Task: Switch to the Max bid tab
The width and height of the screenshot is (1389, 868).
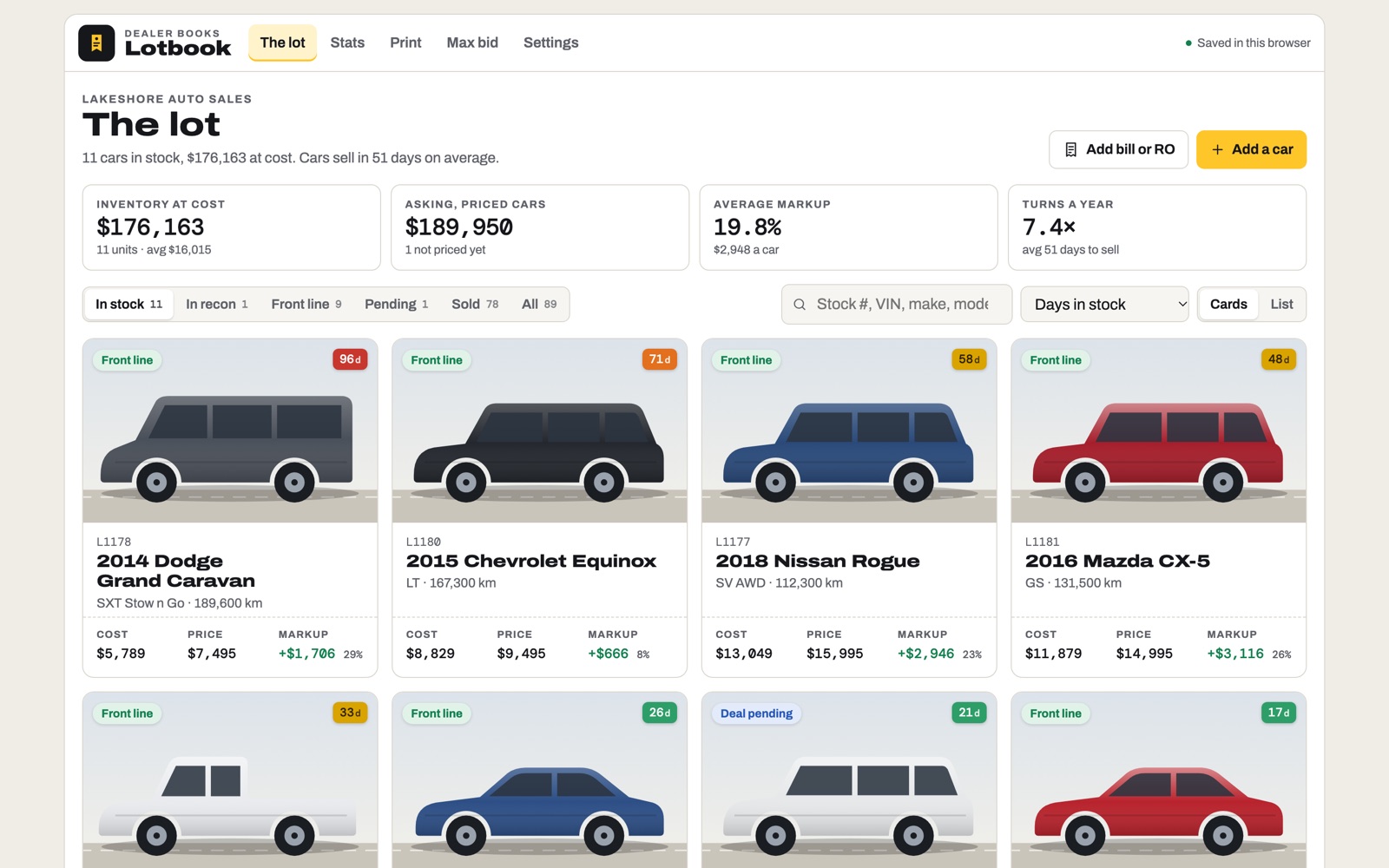Action: tap(472, 43)
